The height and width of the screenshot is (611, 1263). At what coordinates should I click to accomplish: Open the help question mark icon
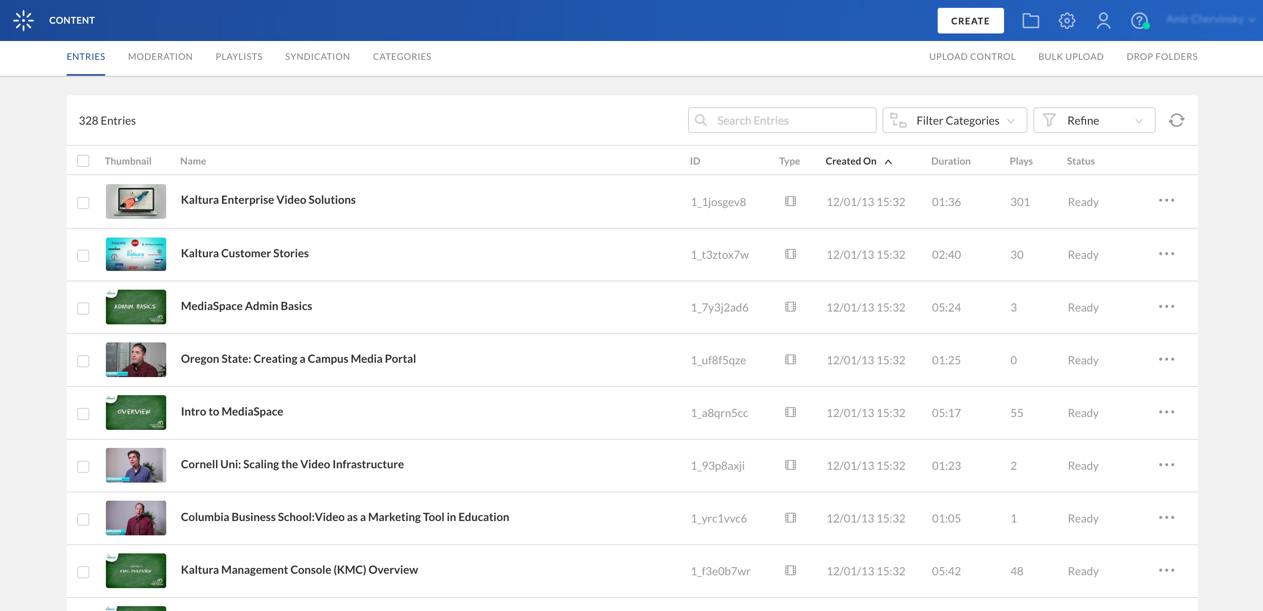click(1139, 21)
